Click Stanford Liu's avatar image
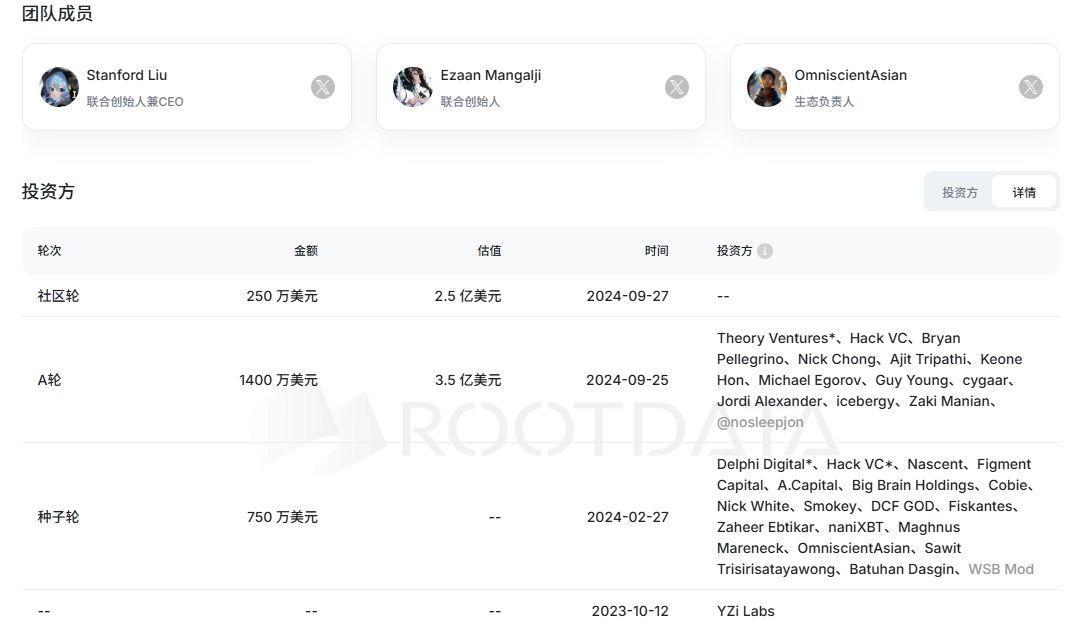 pyautogui.click(x=59, y=87)
